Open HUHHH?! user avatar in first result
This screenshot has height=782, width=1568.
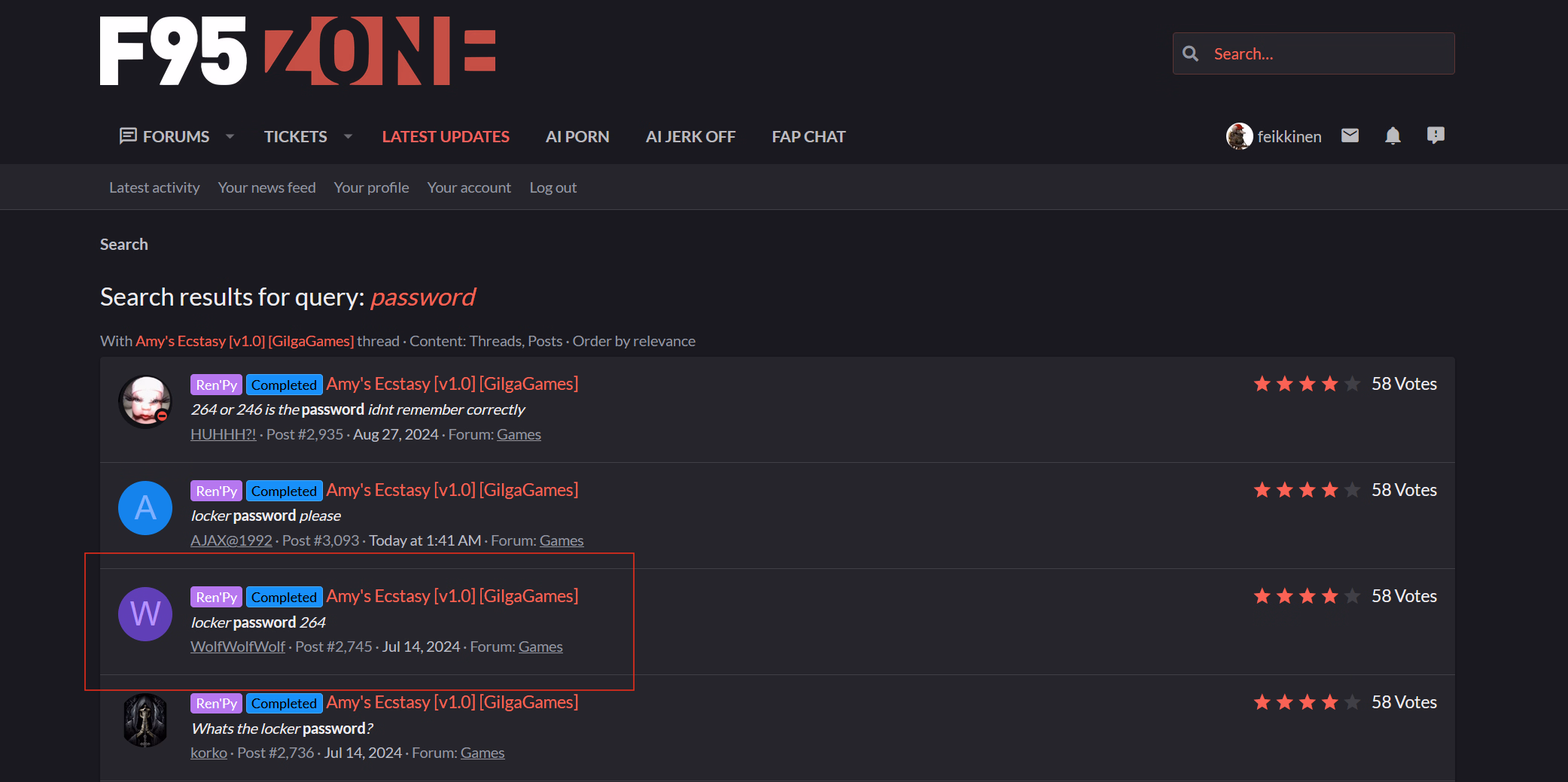click(x=145, y=402)
